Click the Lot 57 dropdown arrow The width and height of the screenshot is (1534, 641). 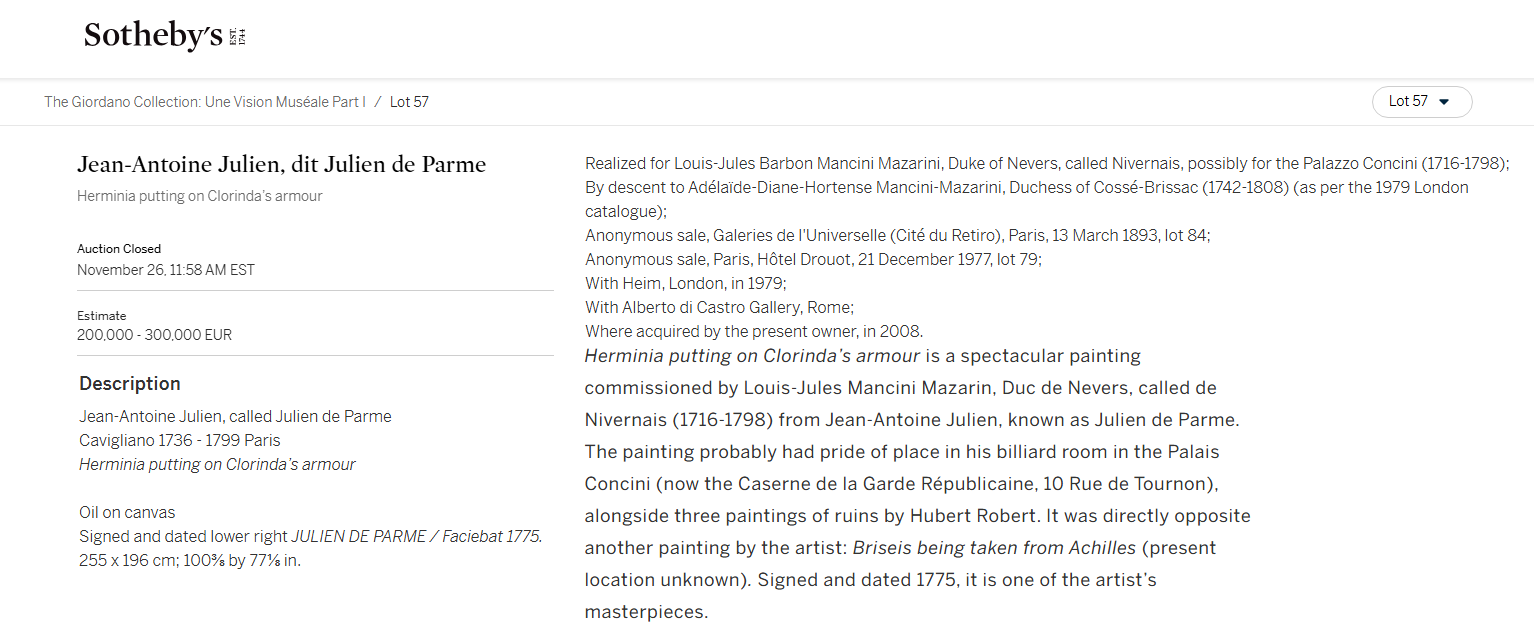1443,102
